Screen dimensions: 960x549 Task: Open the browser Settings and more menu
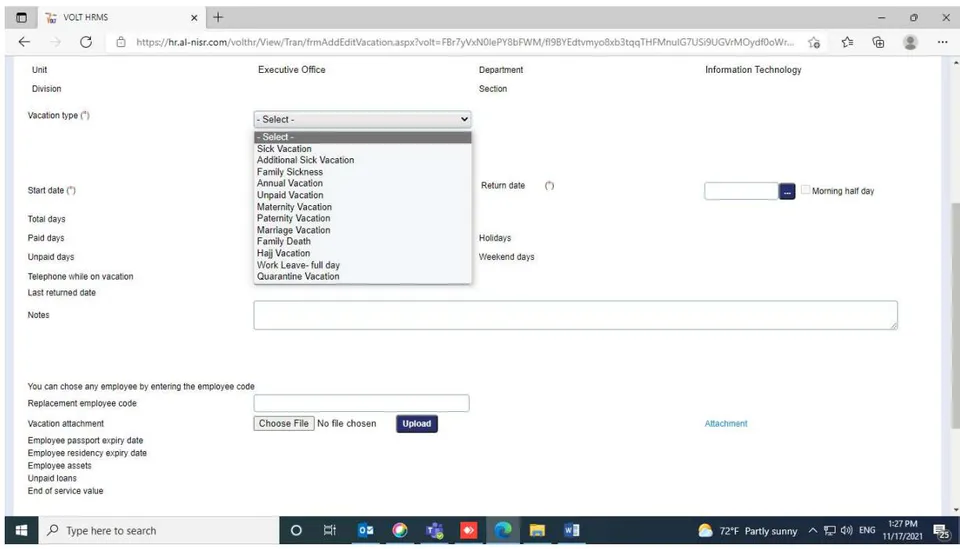[x=942, y=42]
